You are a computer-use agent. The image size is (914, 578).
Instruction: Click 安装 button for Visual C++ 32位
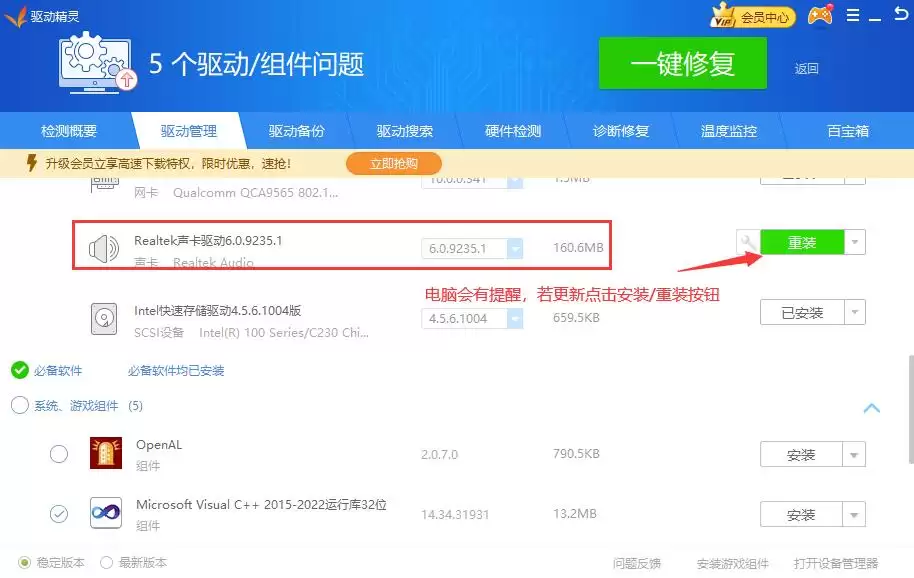[x=801, y=514]
